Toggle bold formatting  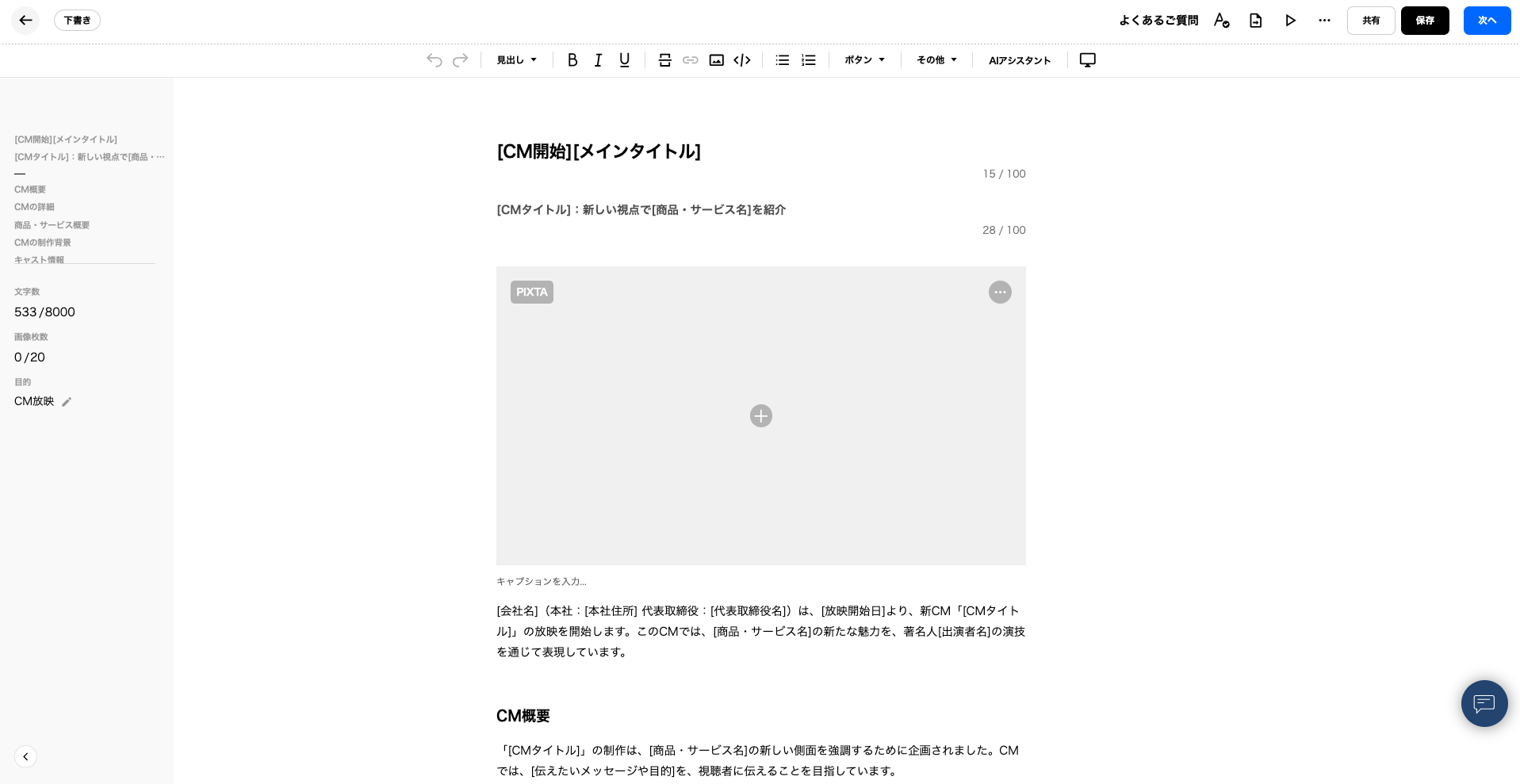point(572,60)
